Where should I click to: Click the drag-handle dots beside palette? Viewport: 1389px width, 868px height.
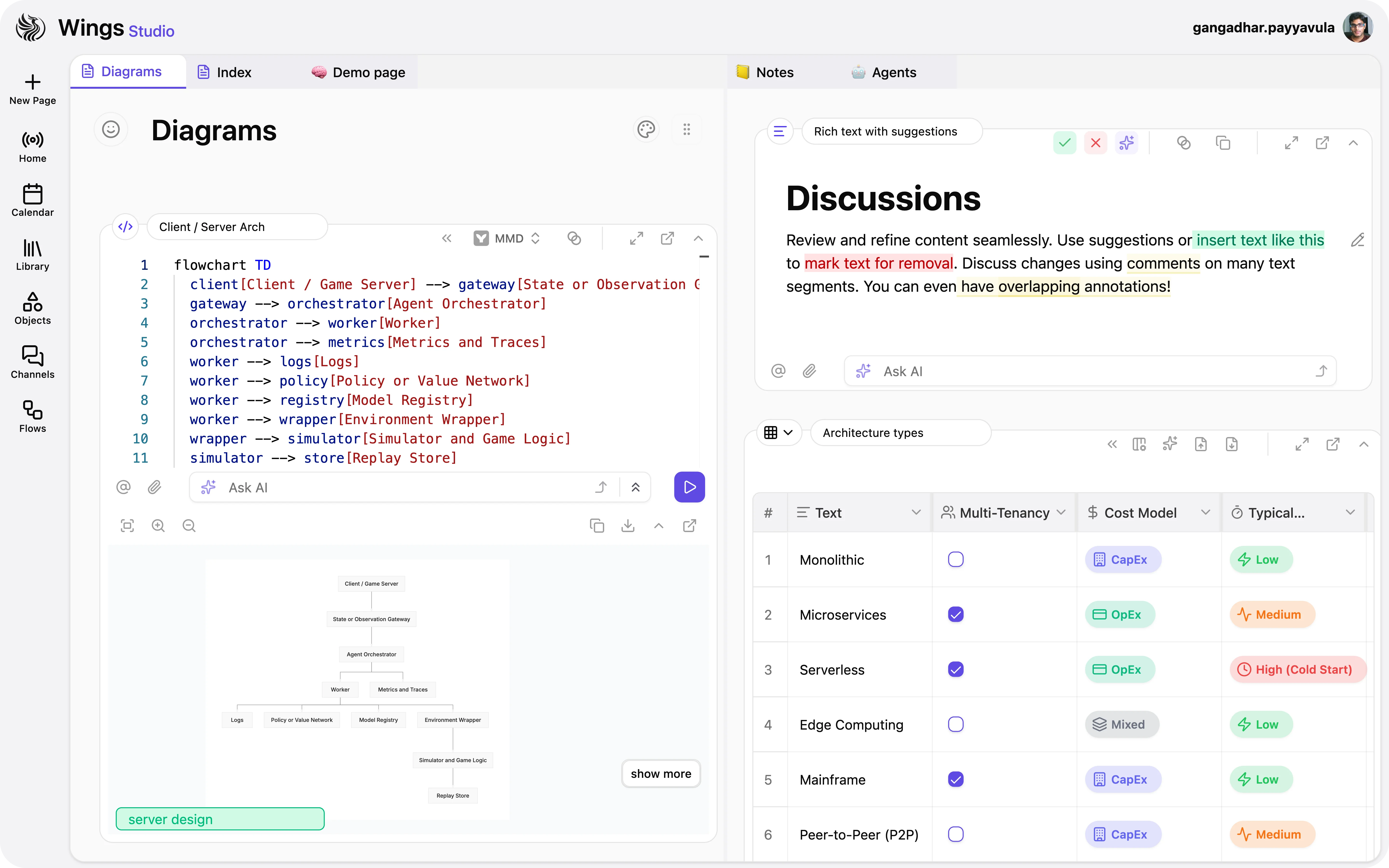(x=687, y=129)
